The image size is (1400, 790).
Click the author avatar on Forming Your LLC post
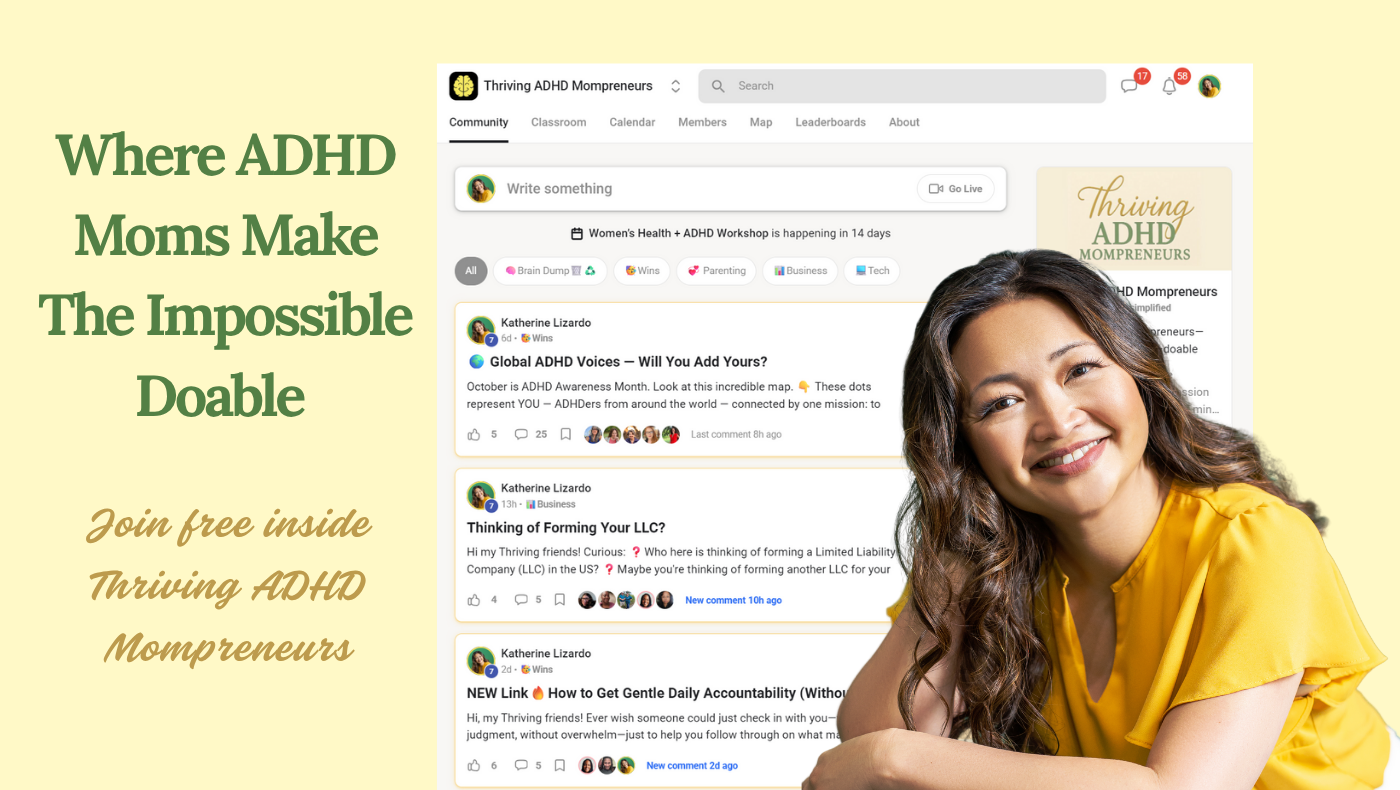[x=481, y=496]
